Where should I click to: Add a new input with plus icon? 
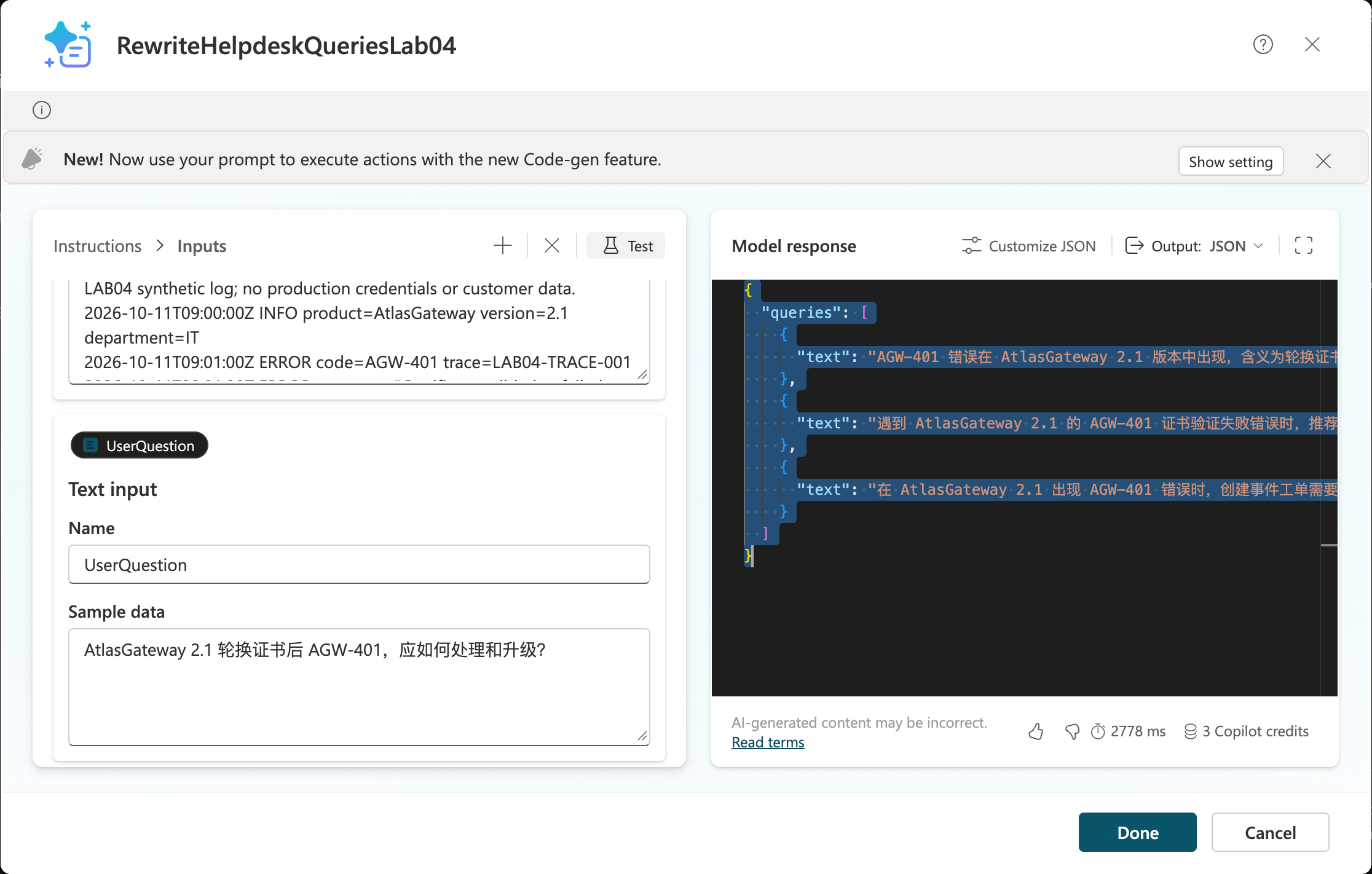pos(502,246)
